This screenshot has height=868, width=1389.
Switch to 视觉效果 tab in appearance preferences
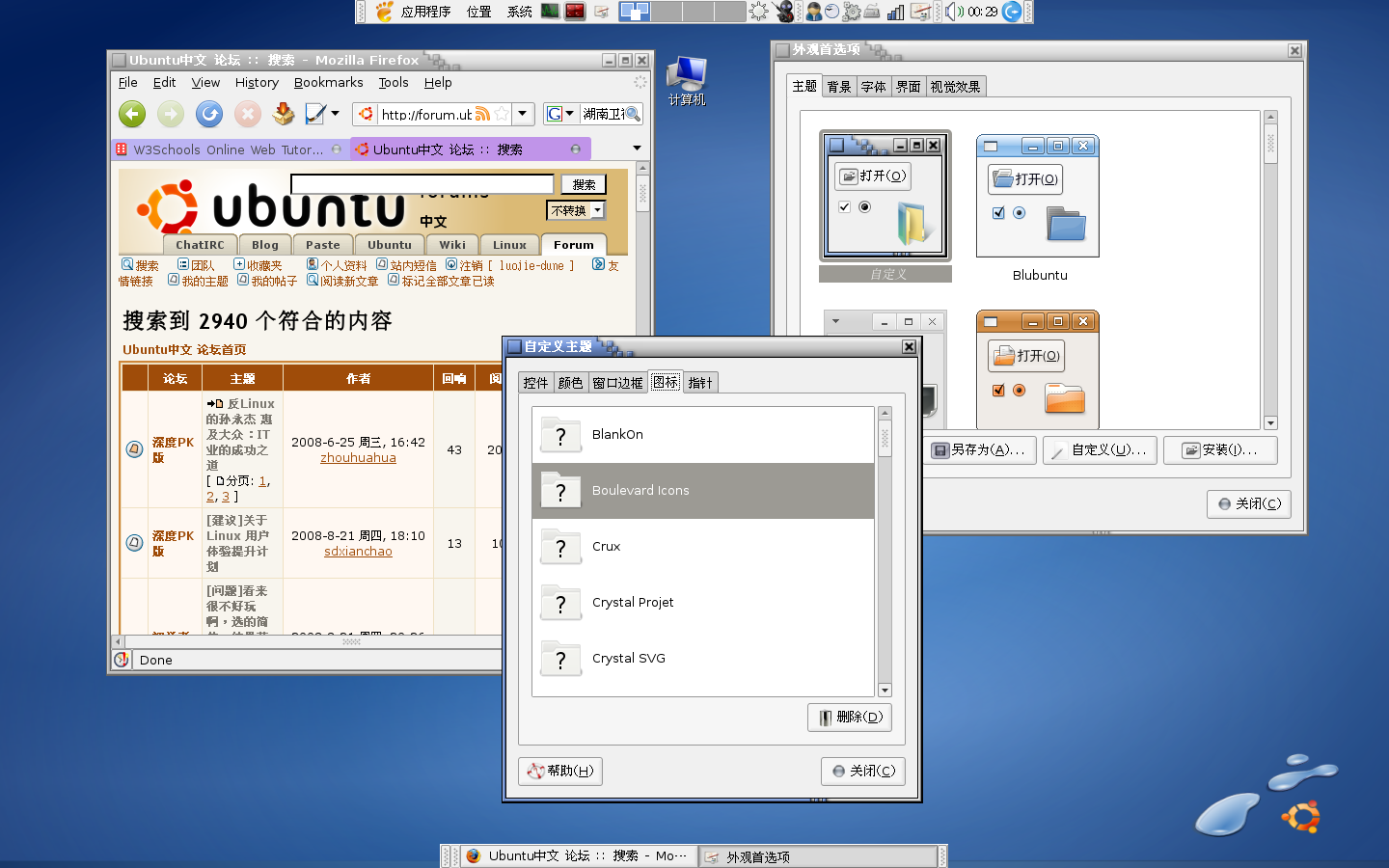[956, 87]
